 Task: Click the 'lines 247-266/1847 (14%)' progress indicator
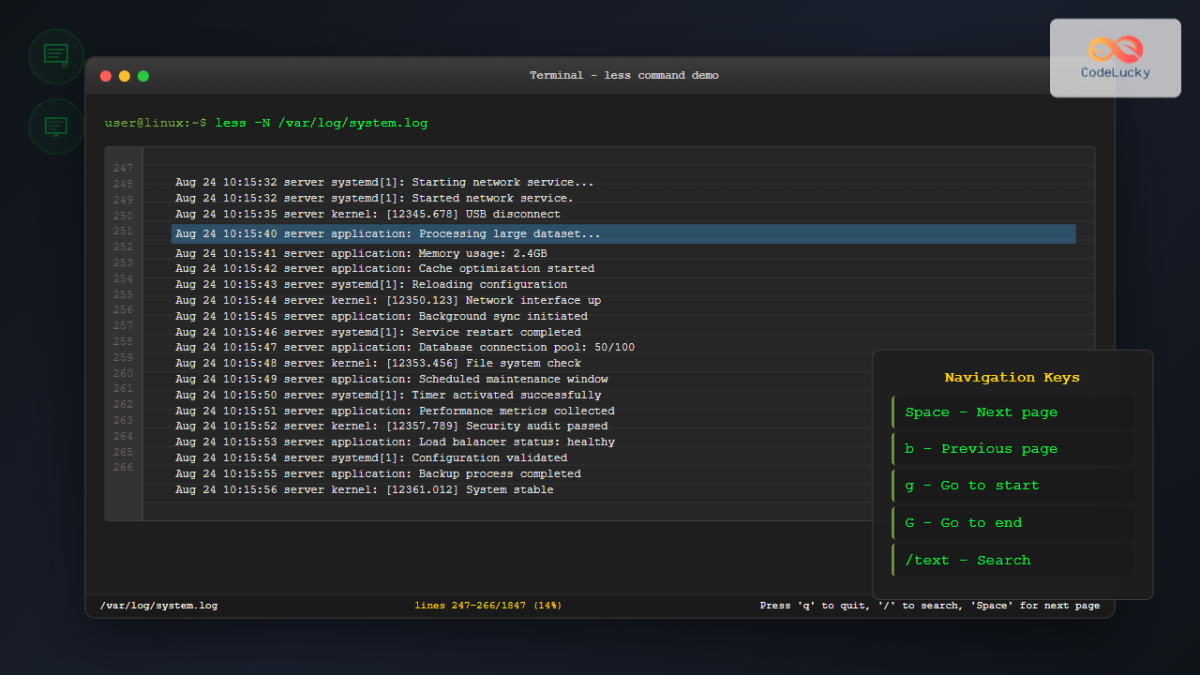(488, 605)
